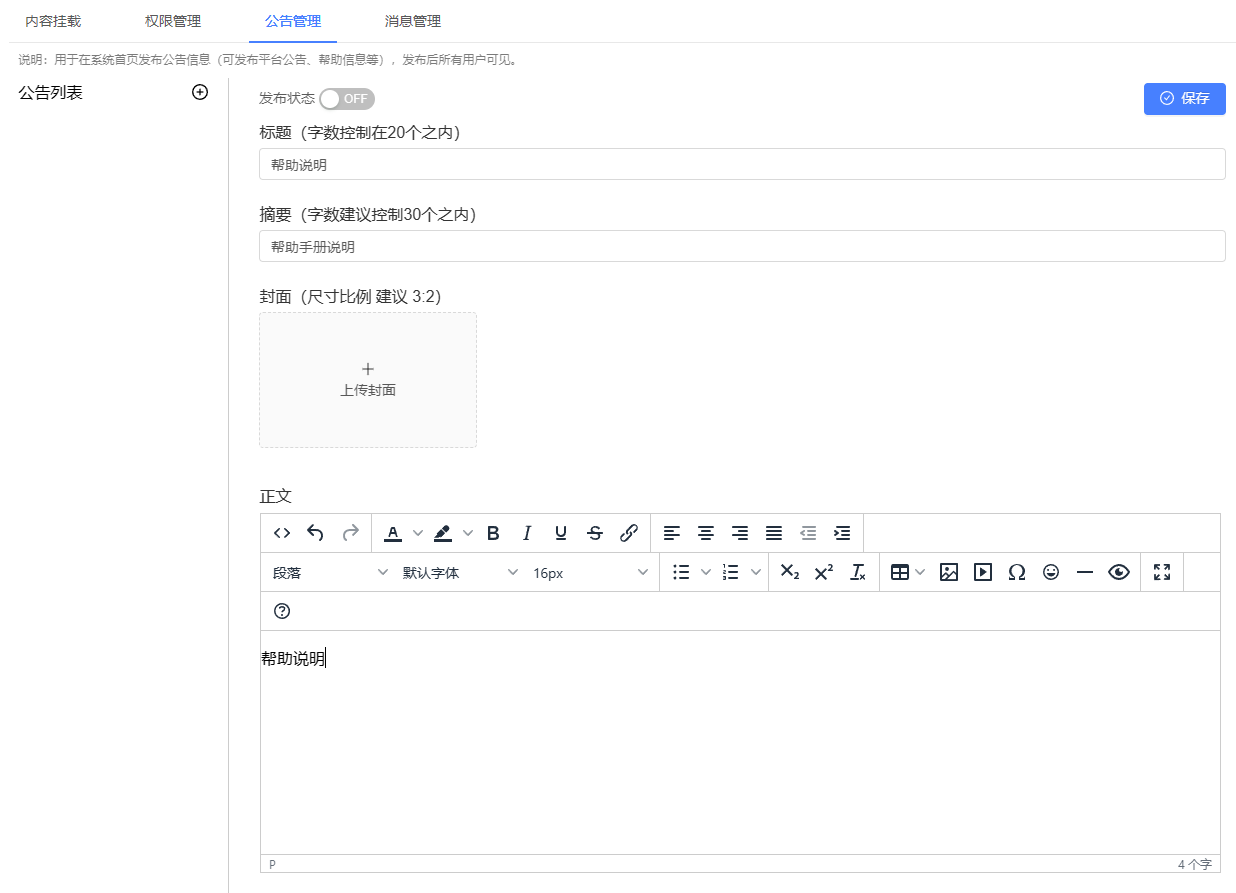Open the emoji picker icon
The width and height of the screenshot is (1236, 893).
coord(1051,572)
